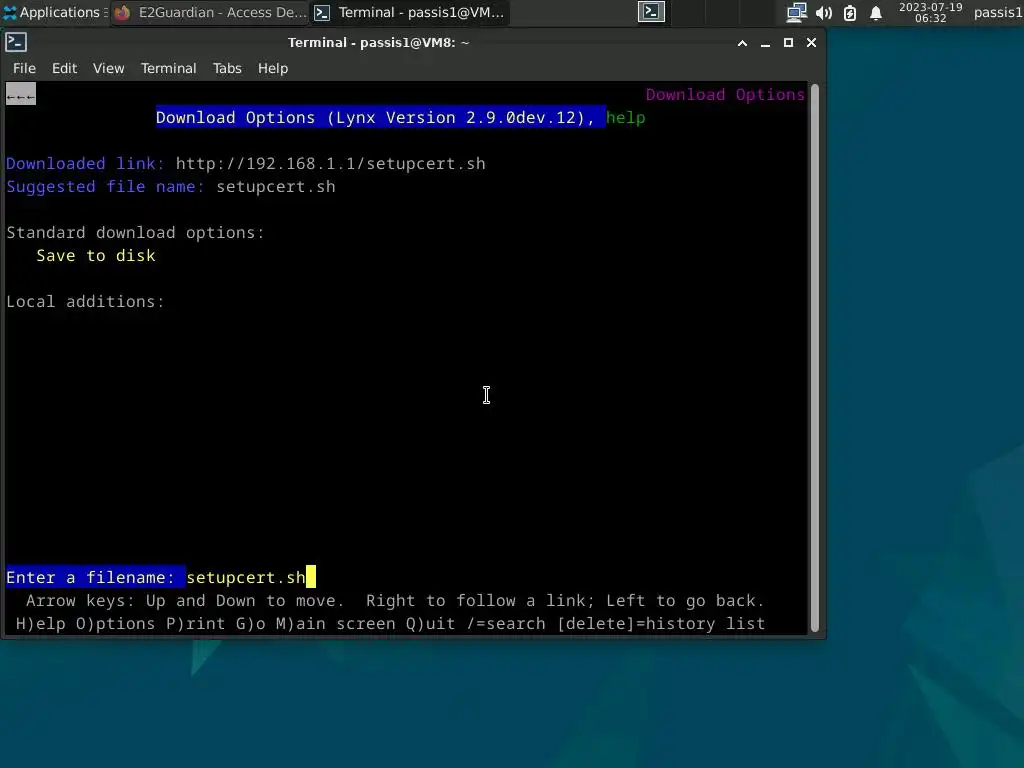Screen dimensions: 1024x768
Task: Open the Tabs menu
Action: (227, 68)
